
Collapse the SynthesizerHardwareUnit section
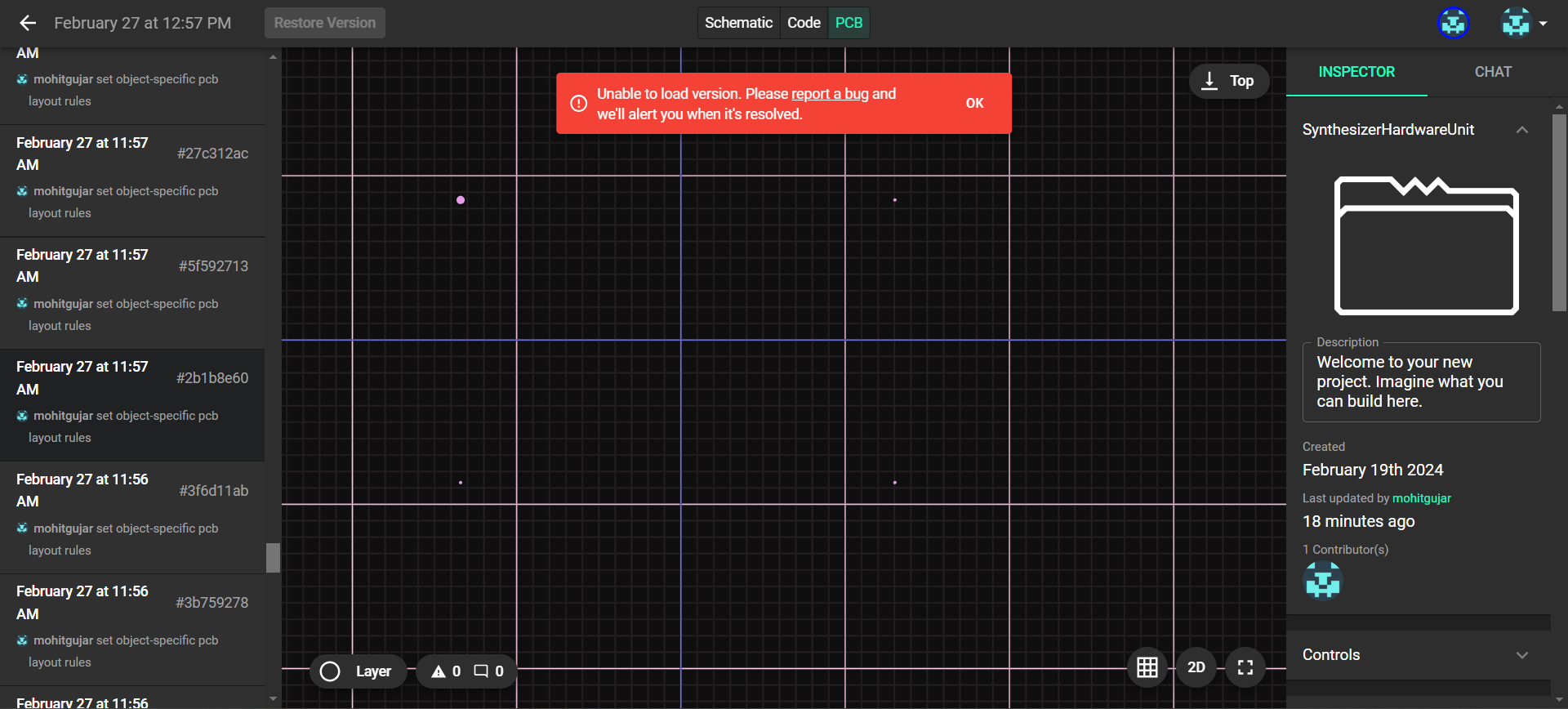point(1522,130)
